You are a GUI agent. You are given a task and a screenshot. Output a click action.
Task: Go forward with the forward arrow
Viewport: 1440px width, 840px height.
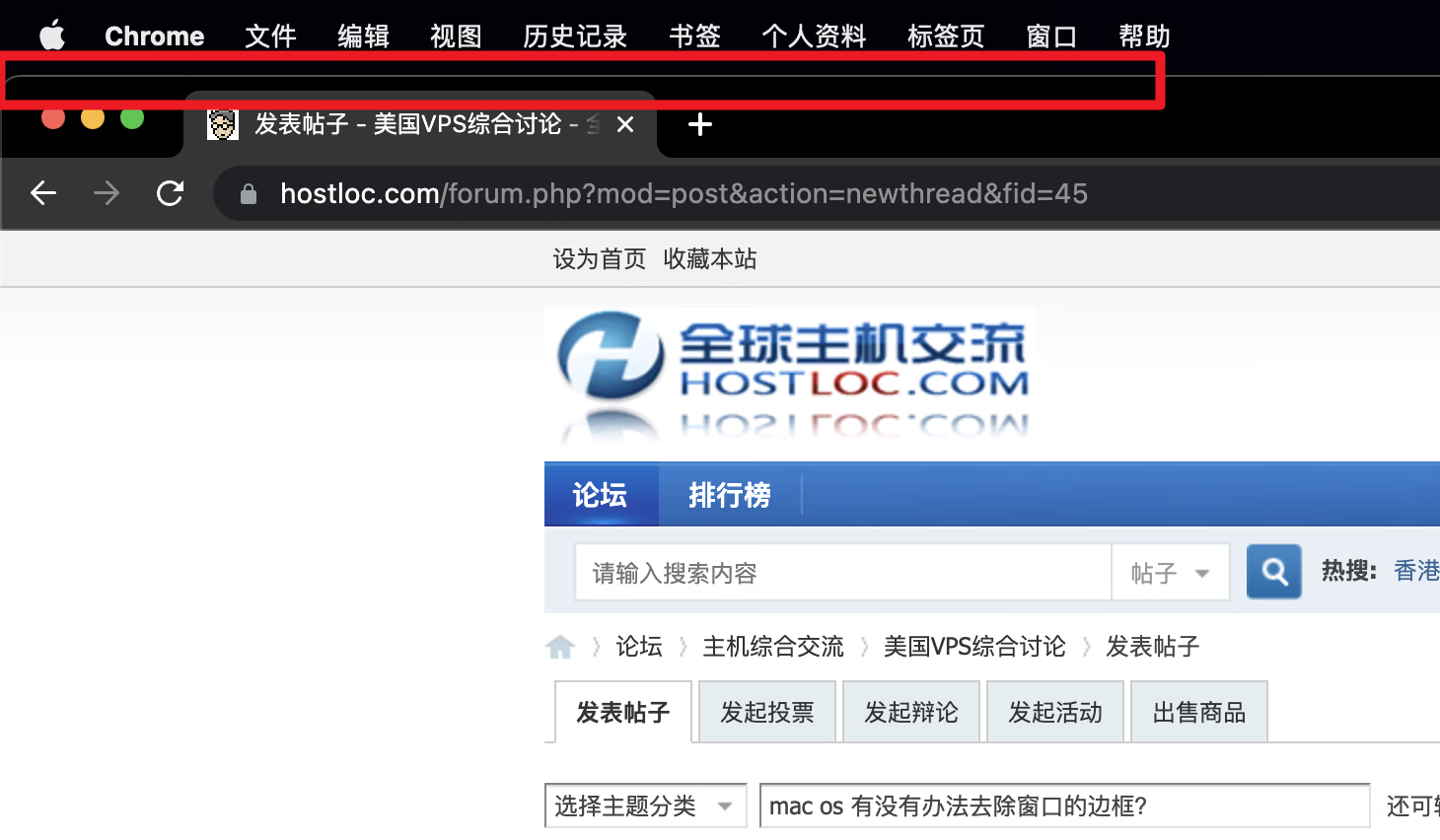pyautogui.click(x=107, y=193)
